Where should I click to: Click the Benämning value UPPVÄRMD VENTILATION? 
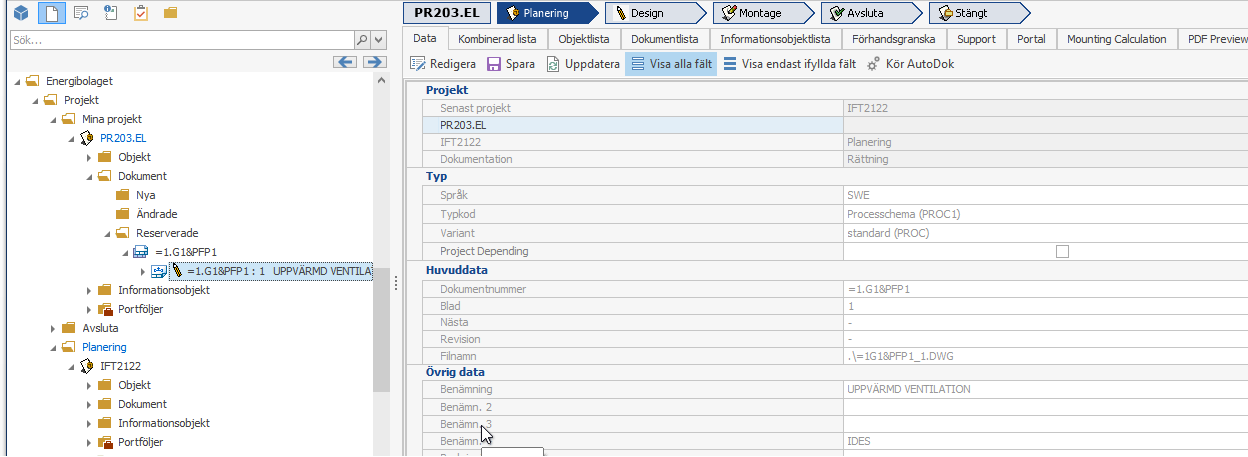[908, 389]
